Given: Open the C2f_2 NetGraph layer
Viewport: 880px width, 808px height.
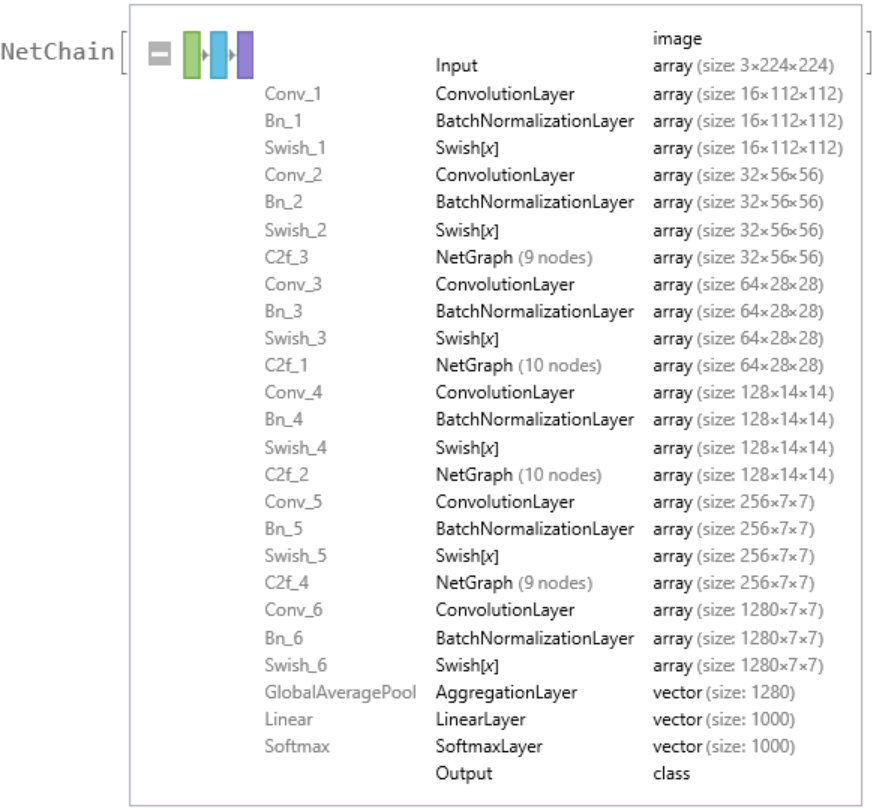Looking at the screenshot, I should pos(518,474).
